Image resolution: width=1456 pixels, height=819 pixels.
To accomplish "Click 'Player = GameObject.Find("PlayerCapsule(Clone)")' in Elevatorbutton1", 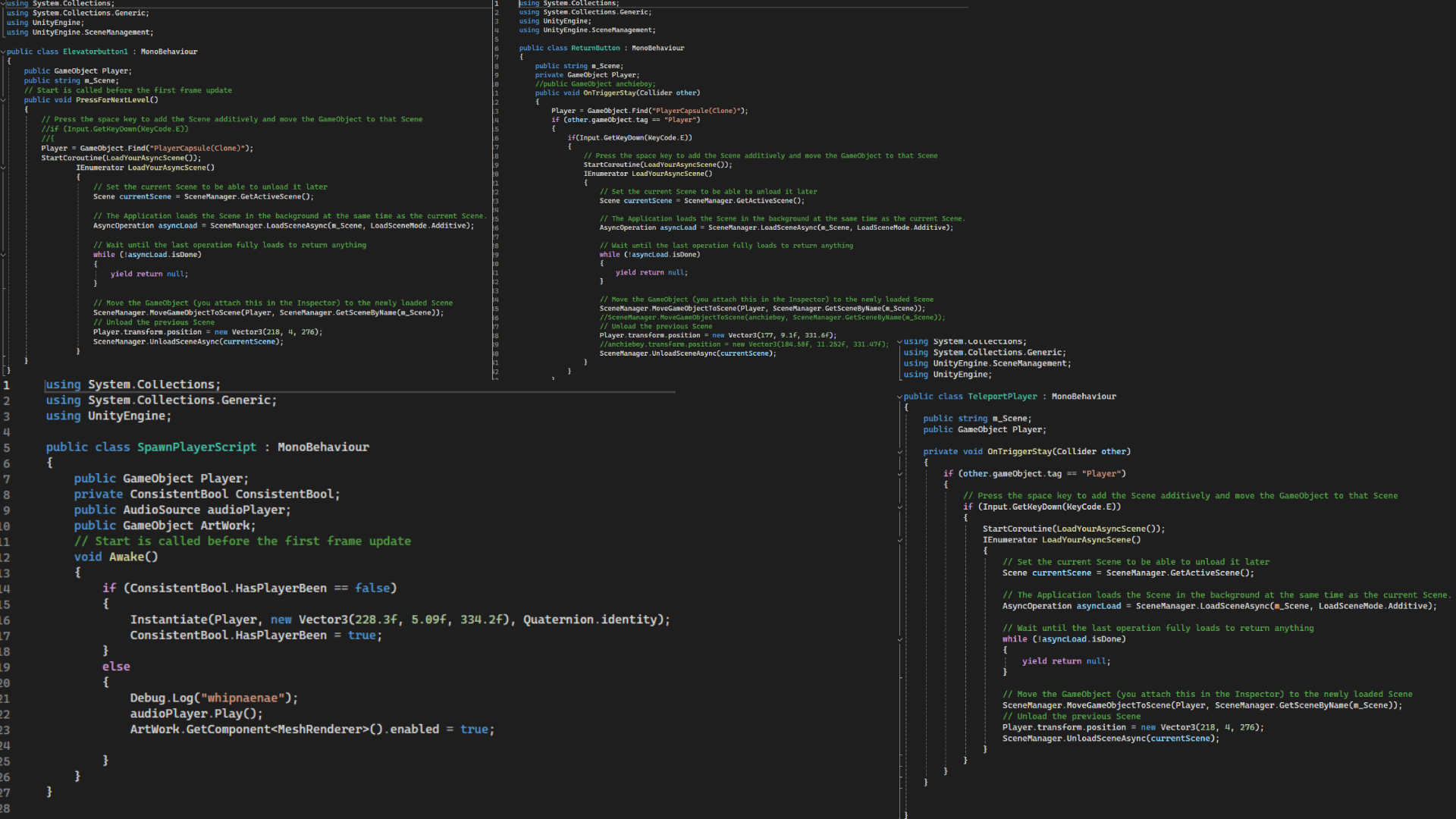I will pos(148,149).
